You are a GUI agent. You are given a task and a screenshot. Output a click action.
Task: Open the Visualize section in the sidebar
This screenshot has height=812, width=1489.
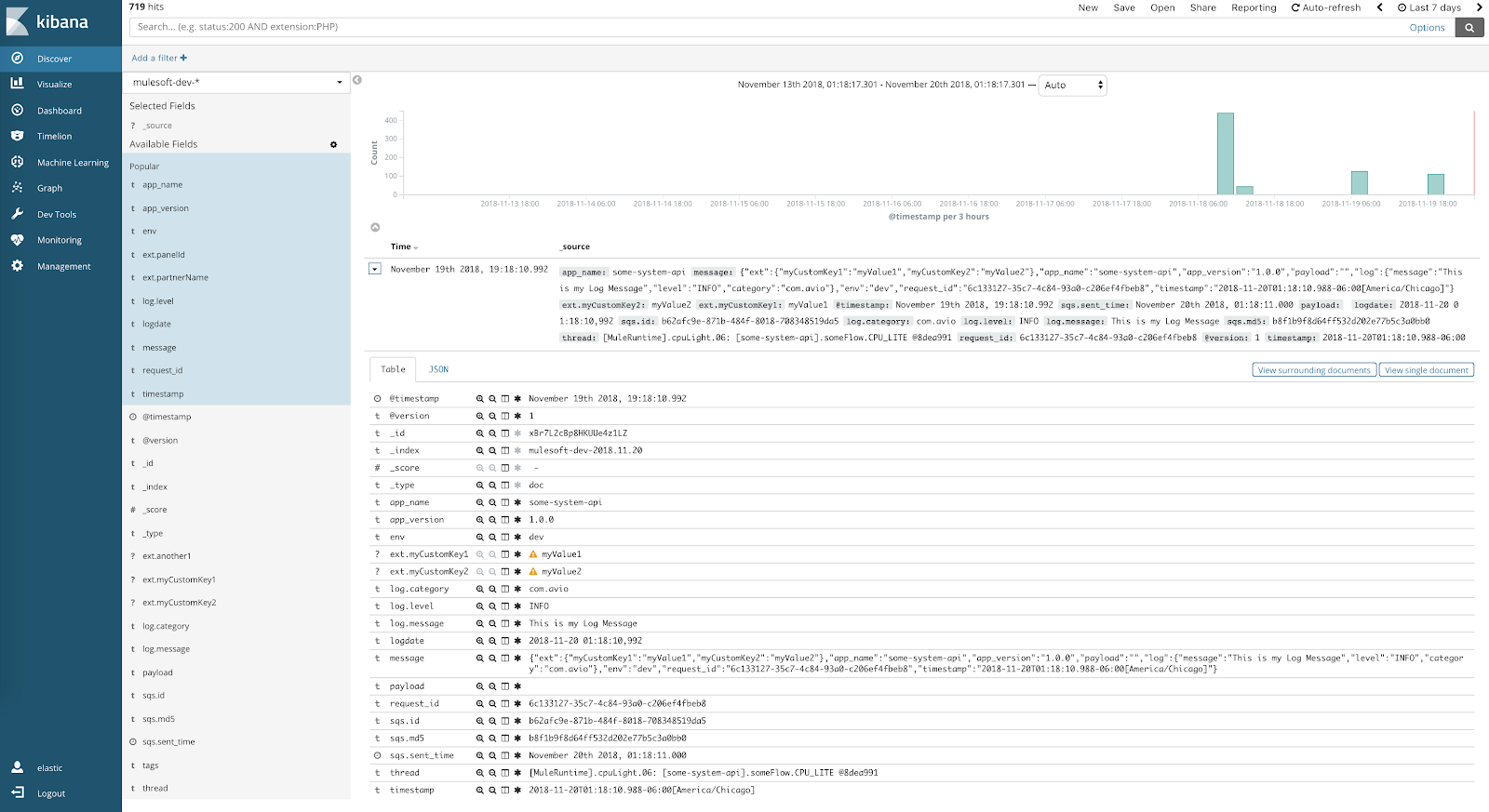[x=54, y=85]
